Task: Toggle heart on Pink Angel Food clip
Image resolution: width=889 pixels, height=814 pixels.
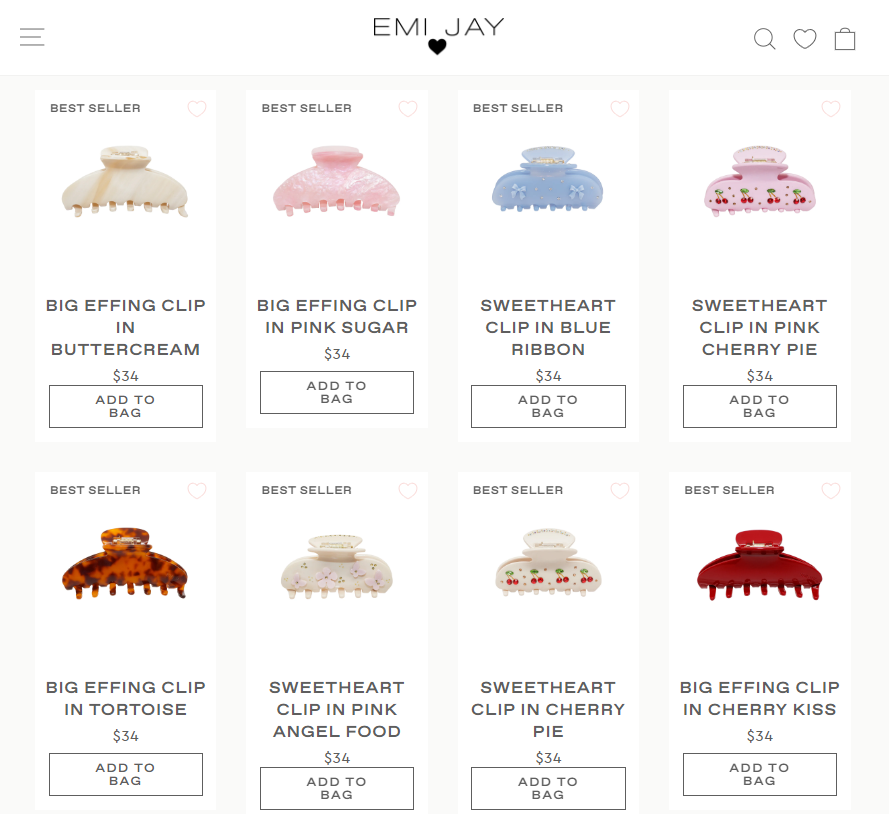Action: pyautogui.click(x=408, y=490)
